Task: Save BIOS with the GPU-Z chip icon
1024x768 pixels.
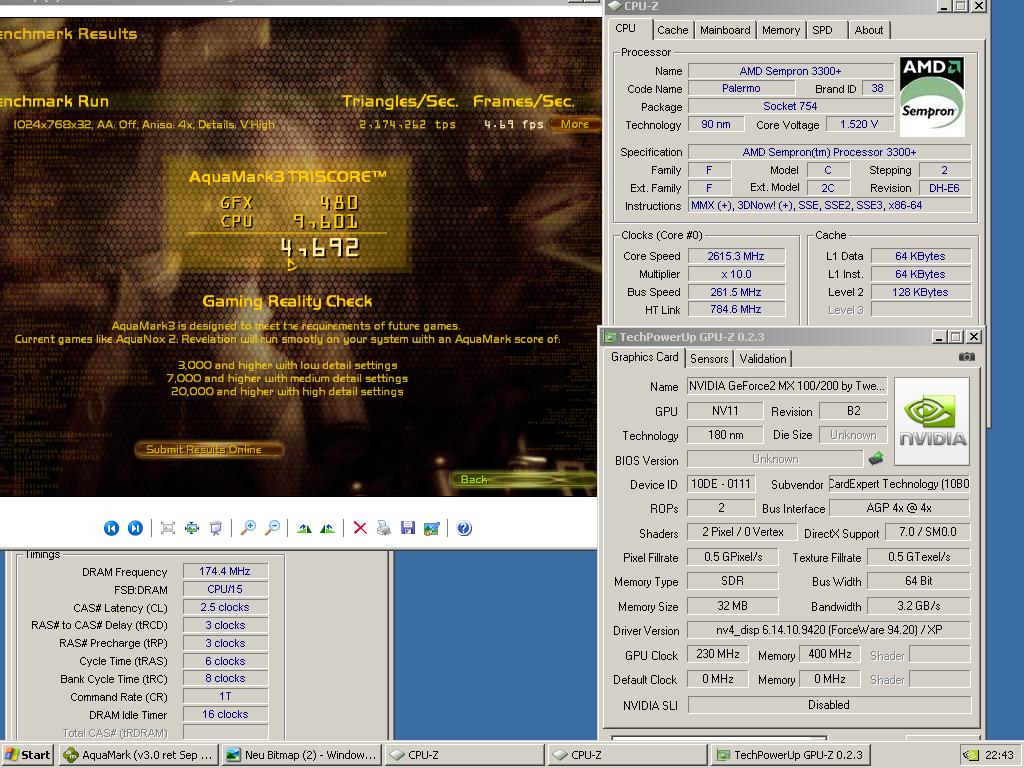Action: (x=876, y=458)
